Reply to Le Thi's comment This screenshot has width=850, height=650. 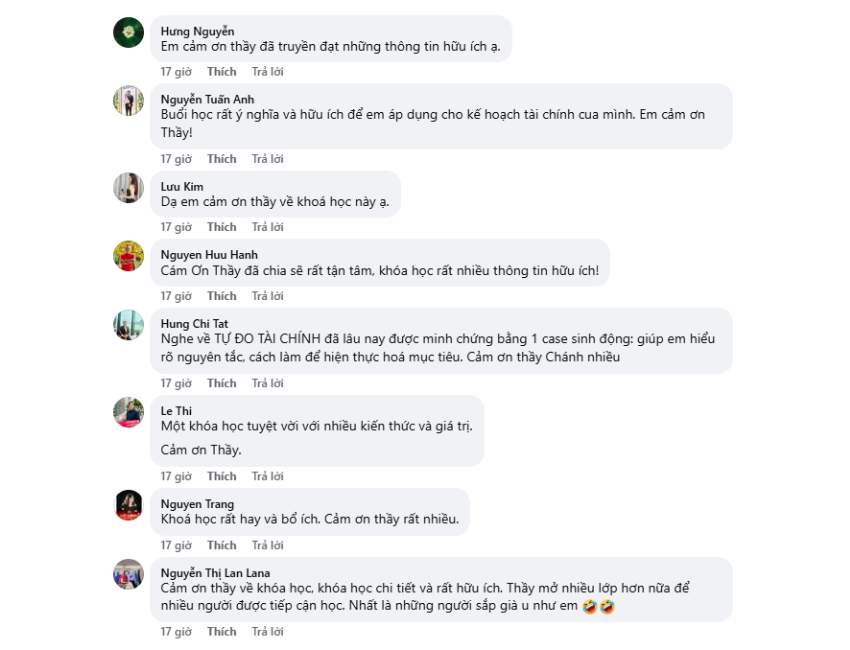point(267,476)
